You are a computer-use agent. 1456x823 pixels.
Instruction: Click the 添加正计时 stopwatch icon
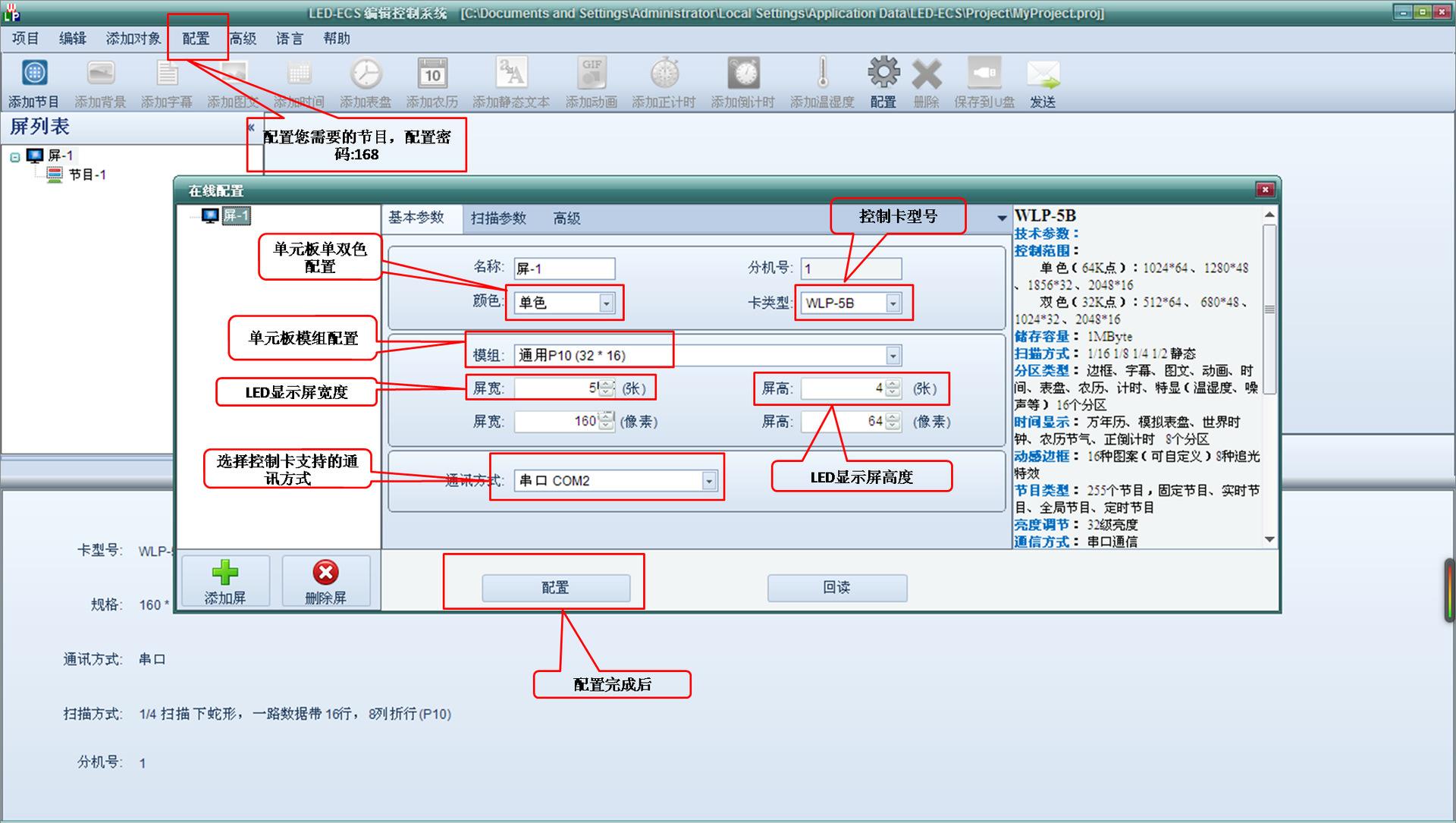tap(664, 74)
